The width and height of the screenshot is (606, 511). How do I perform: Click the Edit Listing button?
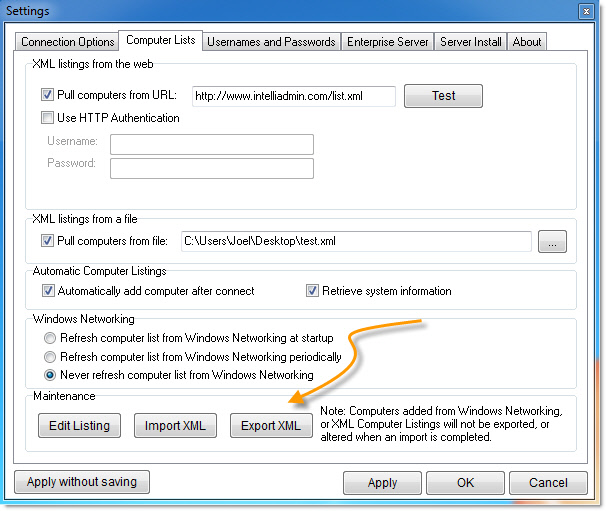(x=79, y=426)
